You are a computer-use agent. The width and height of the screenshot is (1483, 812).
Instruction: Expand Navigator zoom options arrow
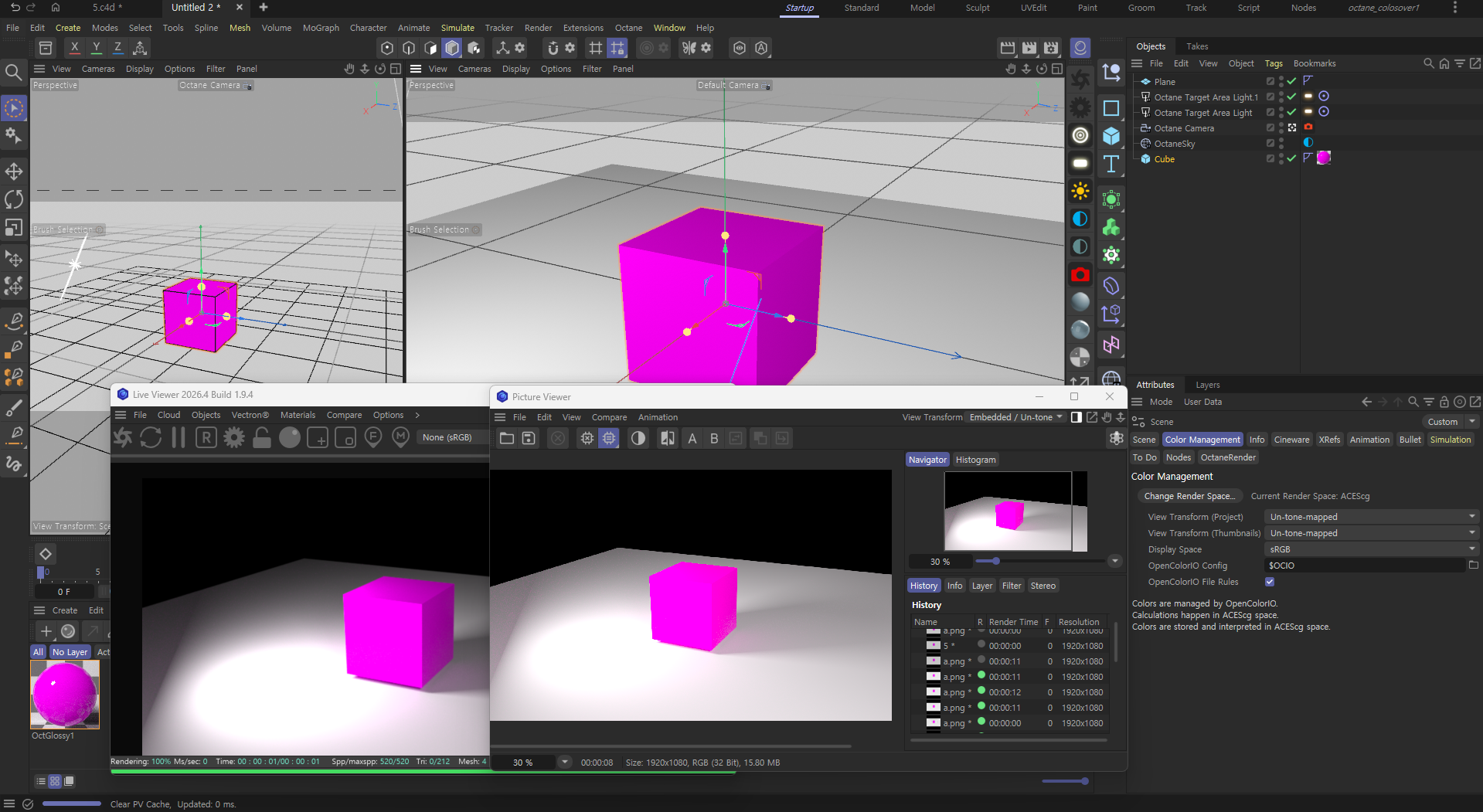[x=1114, y=561]
